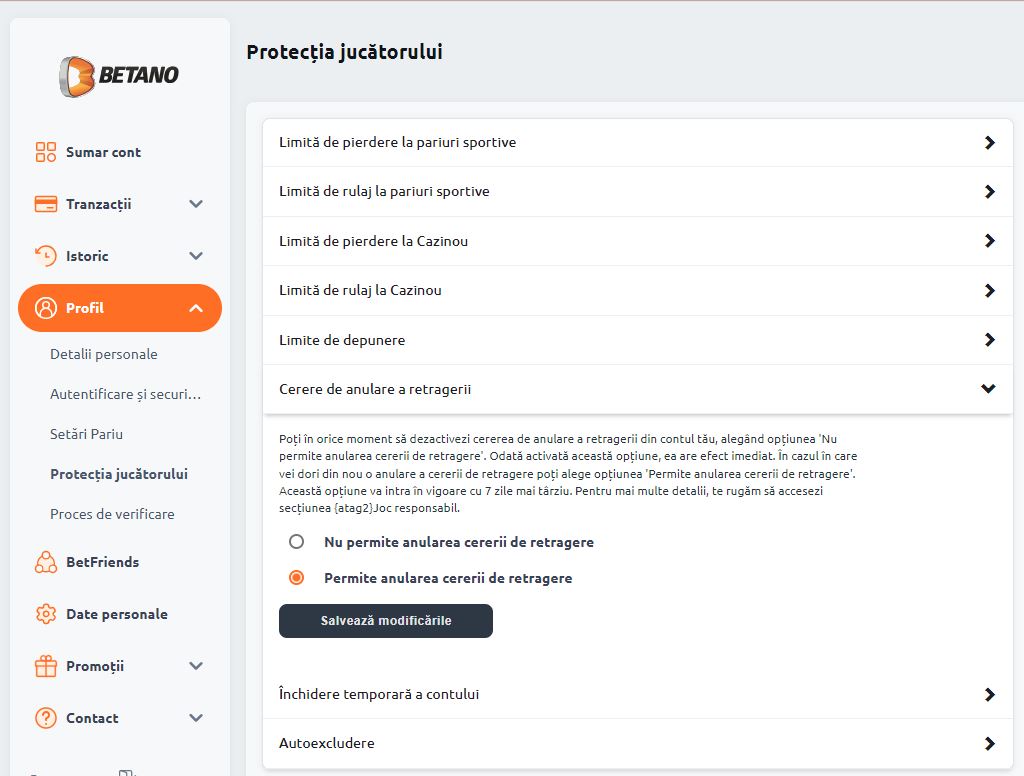Collapse Cerere de anulare a retragerii chevron
Screen dimensions: 1024x776
click(x=989, y=389)
